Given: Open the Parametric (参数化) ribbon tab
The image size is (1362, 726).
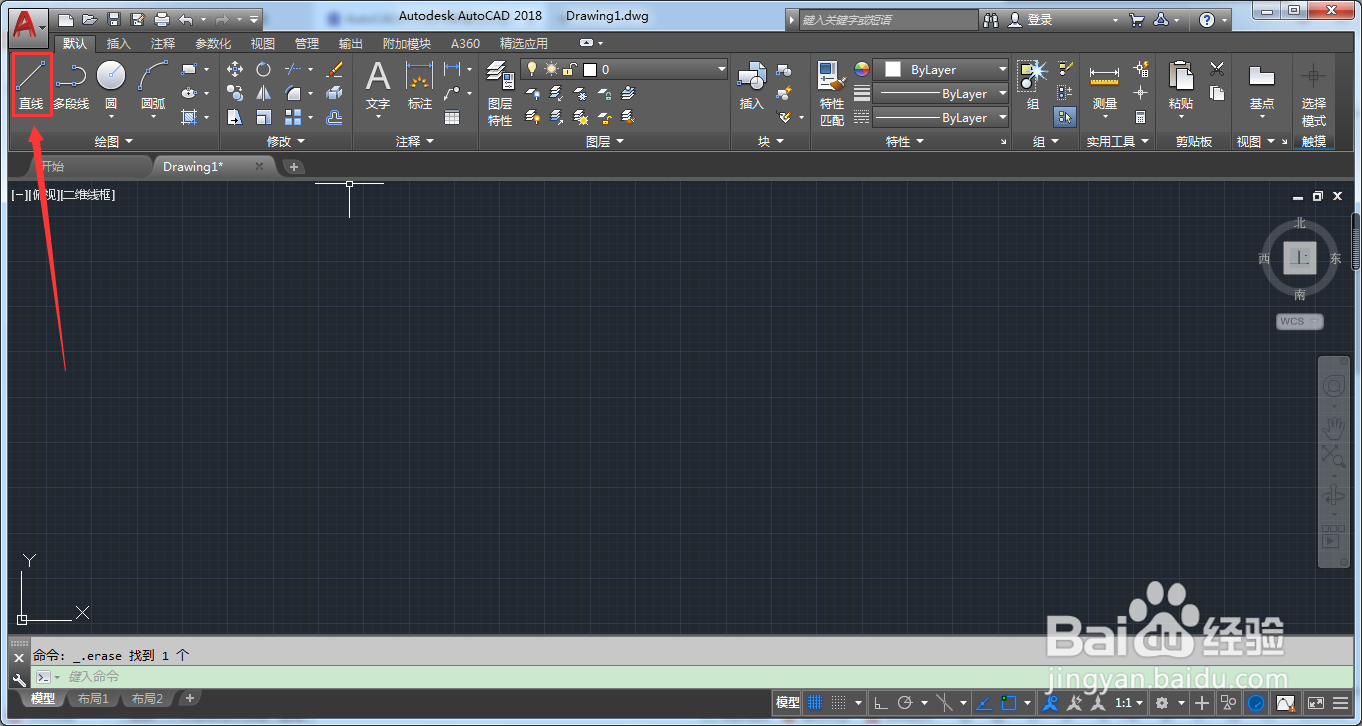Looking at the screenshot, I should click(x=213, y=43).
